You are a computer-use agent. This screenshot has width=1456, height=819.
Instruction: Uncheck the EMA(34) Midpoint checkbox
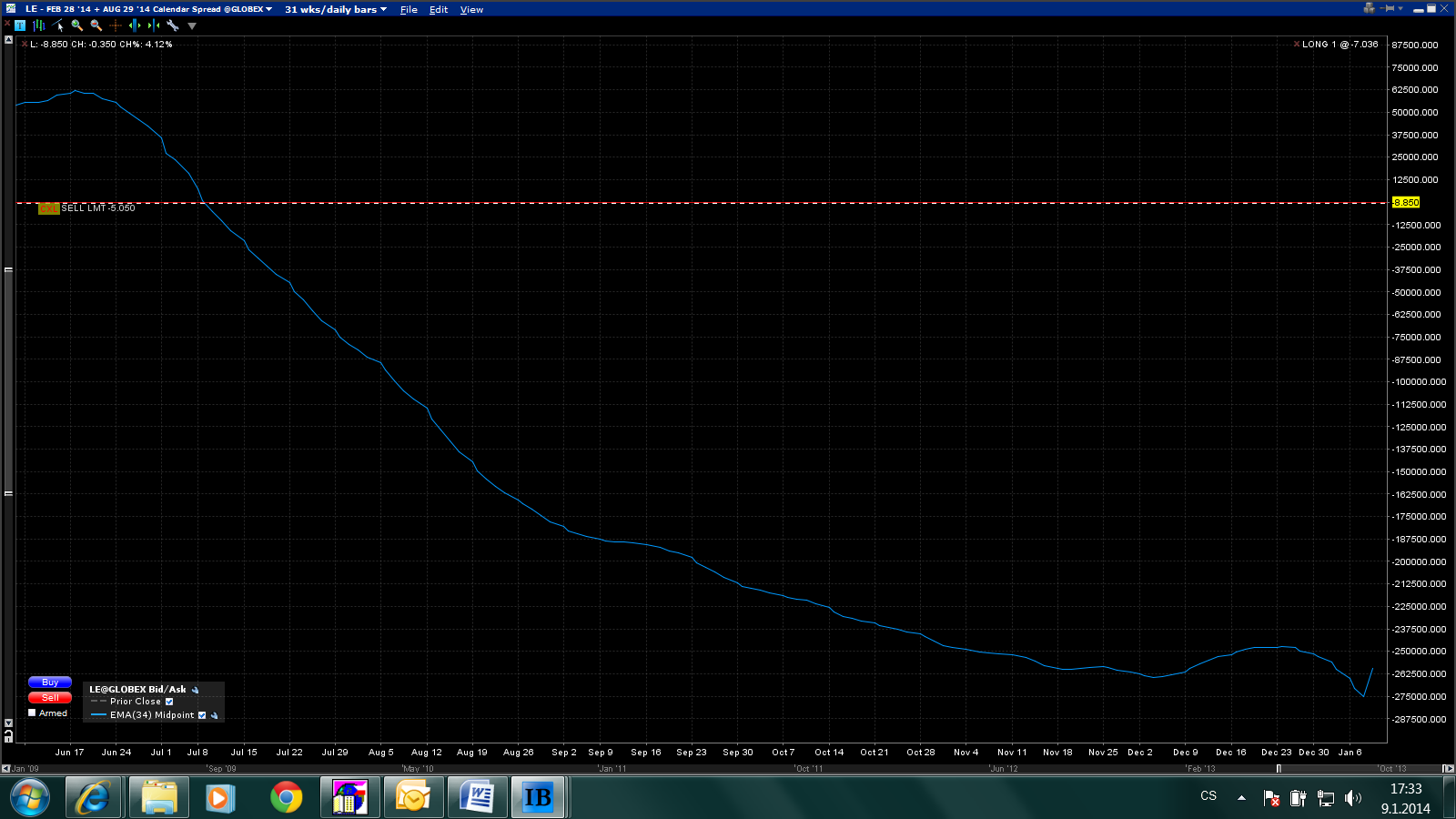pyautogui.click(x=202, y=715)
